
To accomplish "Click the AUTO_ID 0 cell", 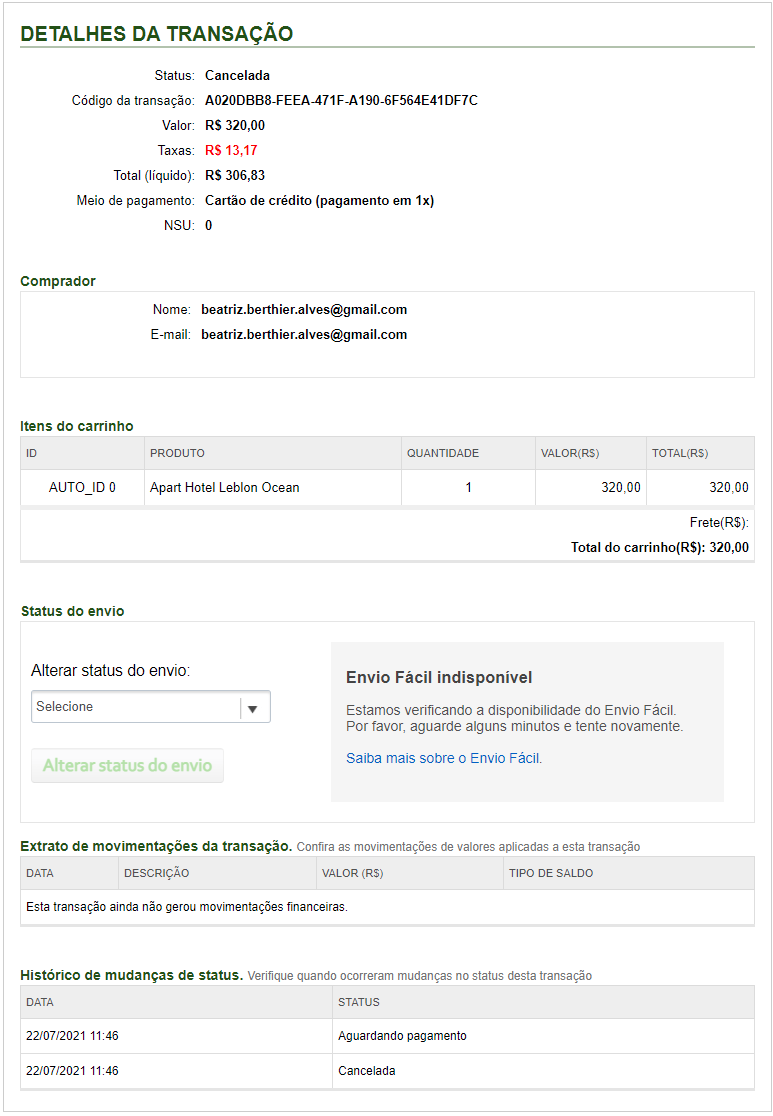I will (x=82, y=488).
